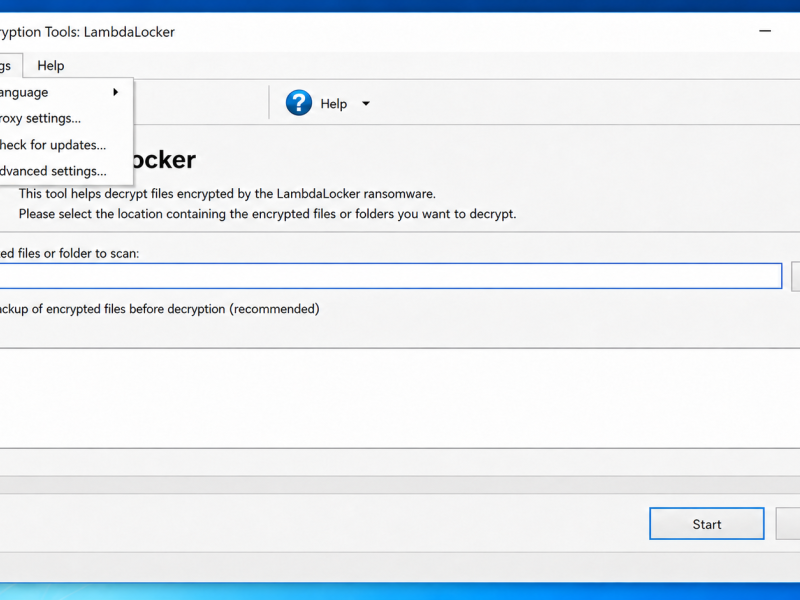The height and width of the screenshot is (600, 800).
Task: Click the Start button
Action: tap(707, 523)
